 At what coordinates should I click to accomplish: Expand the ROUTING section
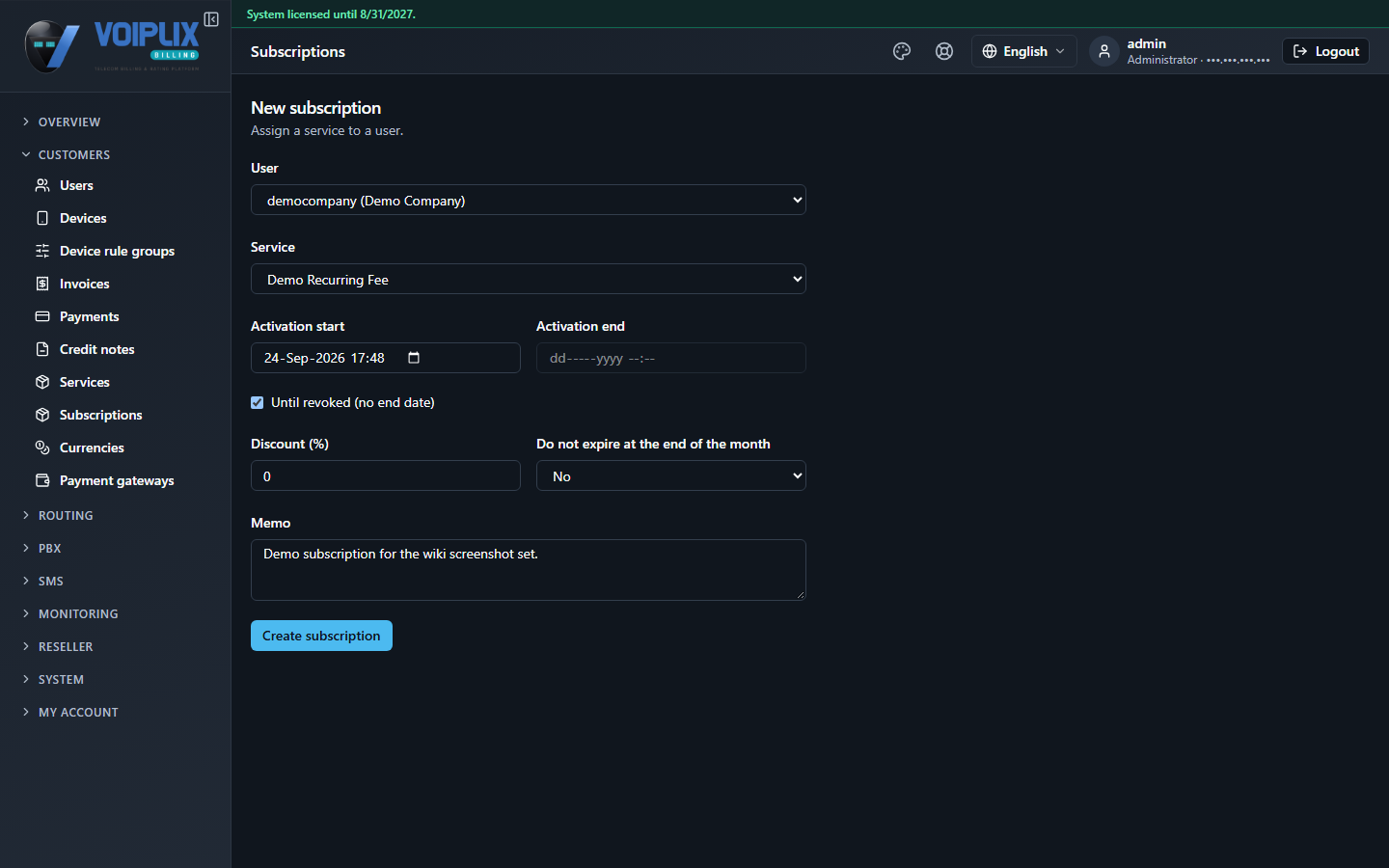point(58,515)
